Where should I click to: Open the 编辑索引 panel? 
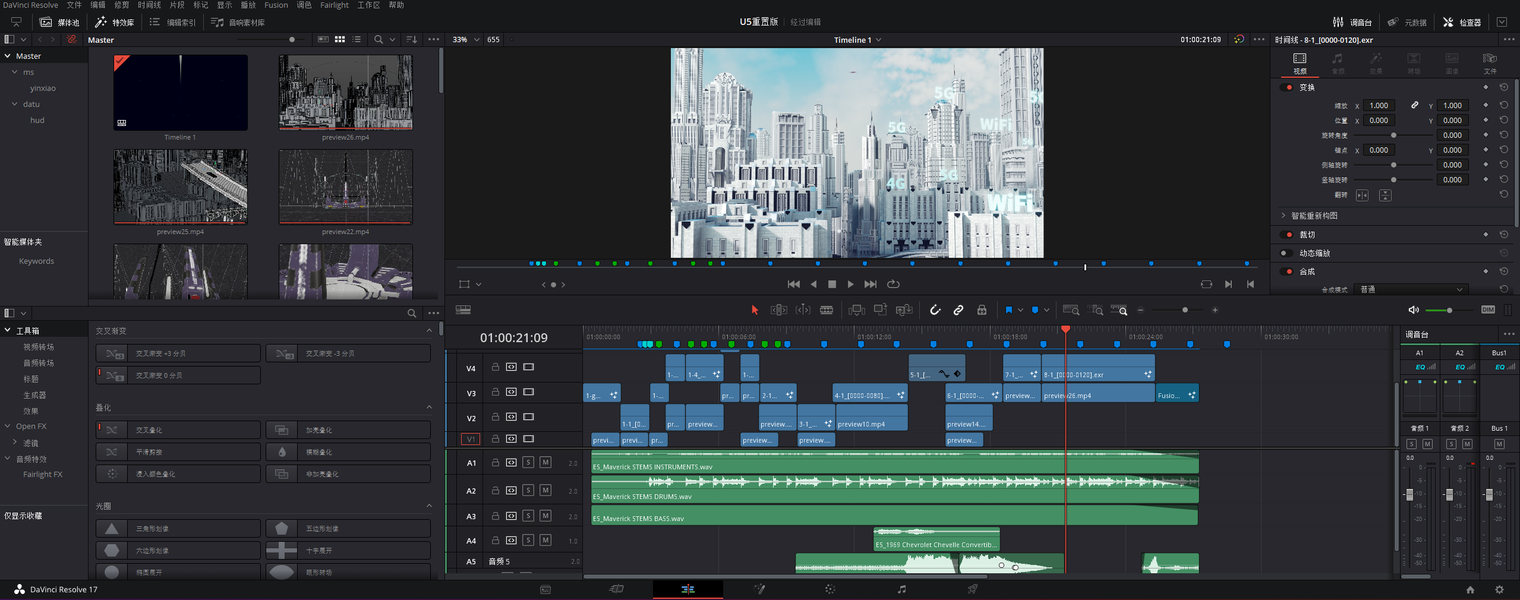(172, 22)
